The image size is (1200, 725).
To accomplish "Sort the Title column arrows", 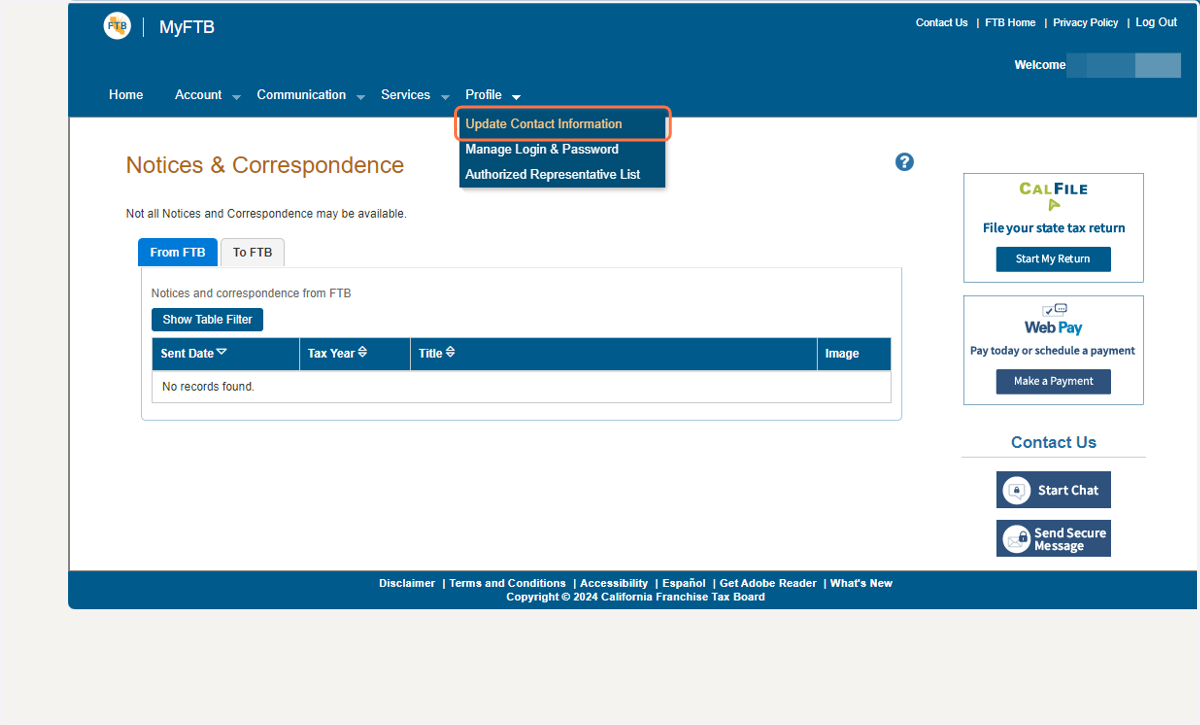I will [x=451, y=352].
